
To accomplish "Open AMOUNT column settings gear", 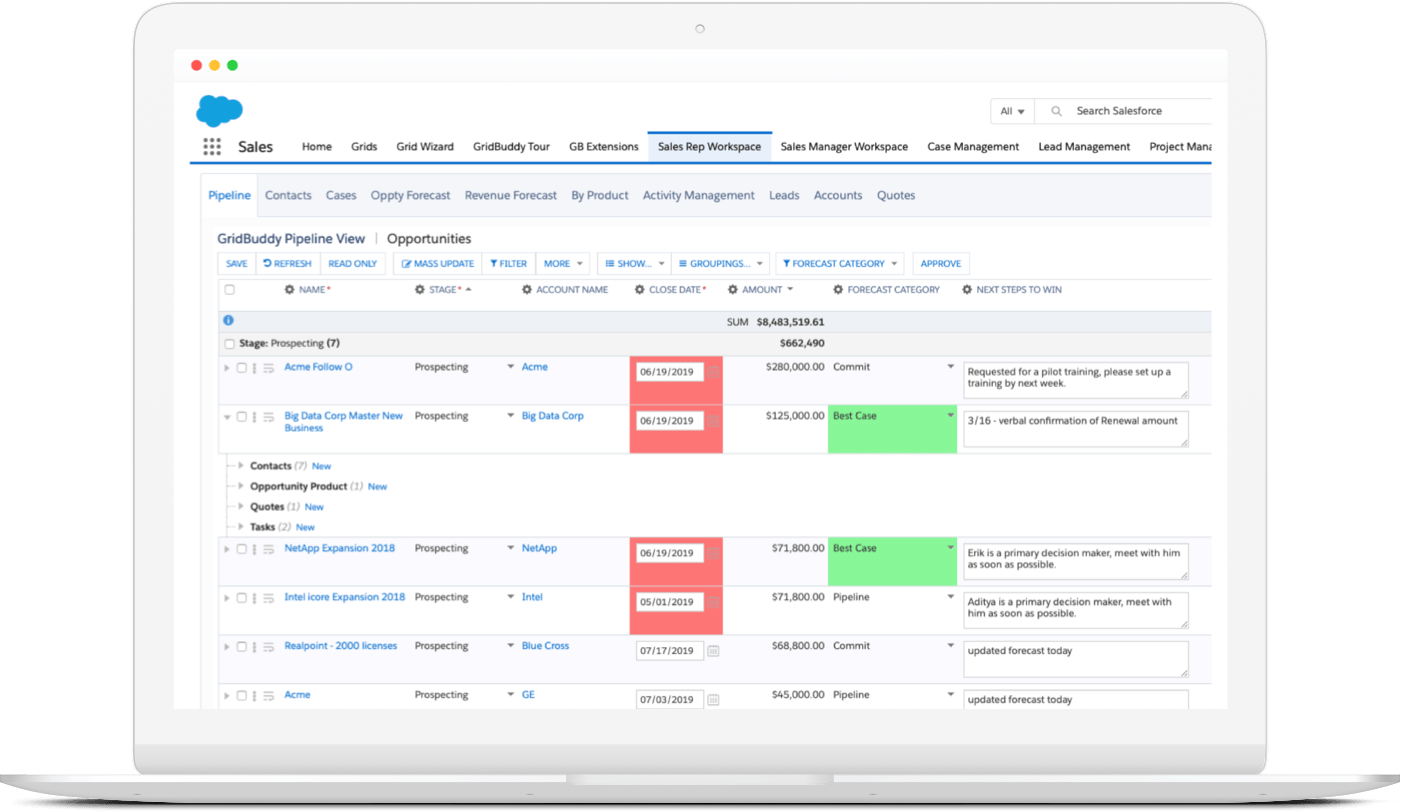I will pos(733,290).
